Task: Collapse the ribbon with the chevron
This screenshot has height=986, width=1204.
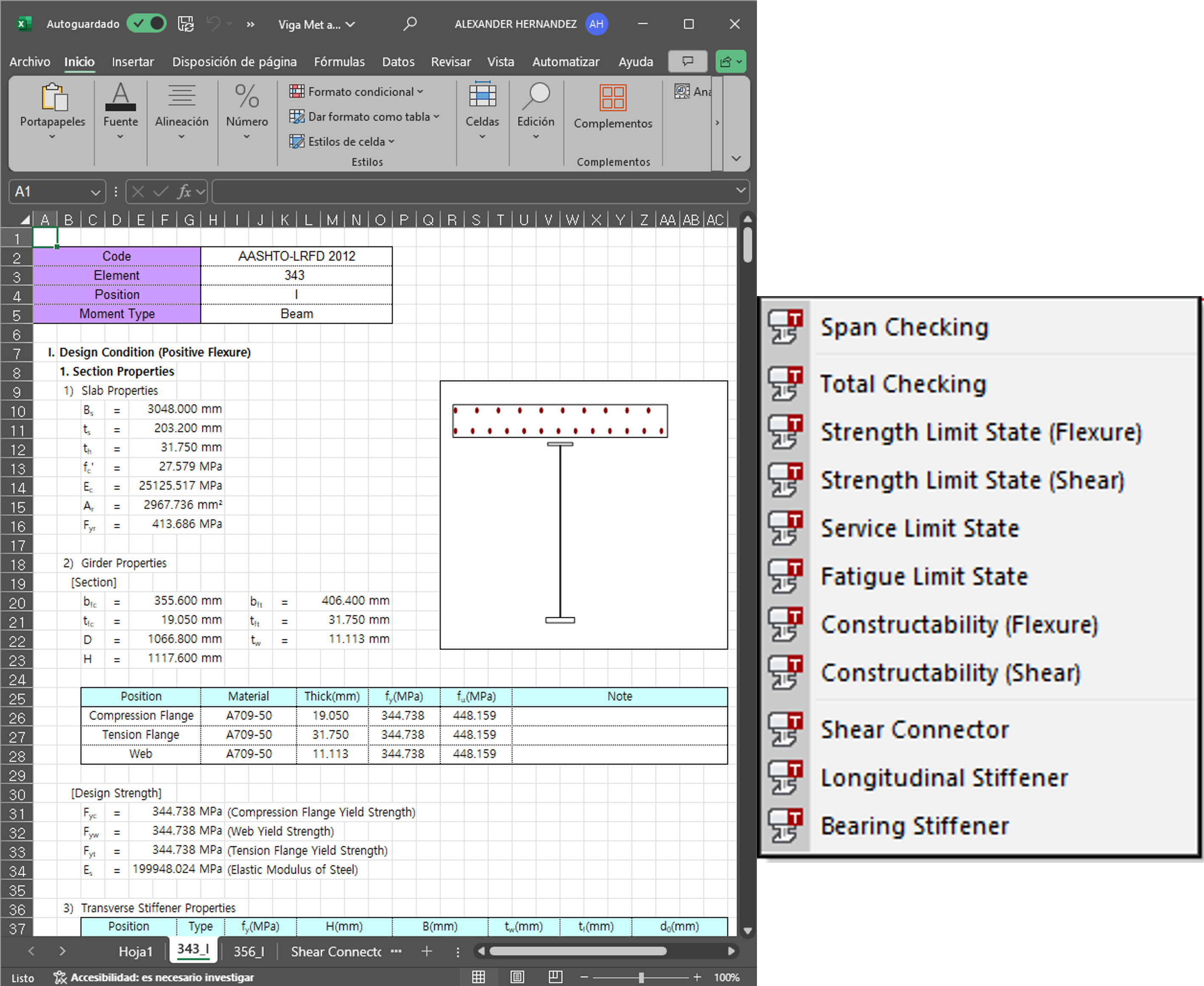Action: 736,158
